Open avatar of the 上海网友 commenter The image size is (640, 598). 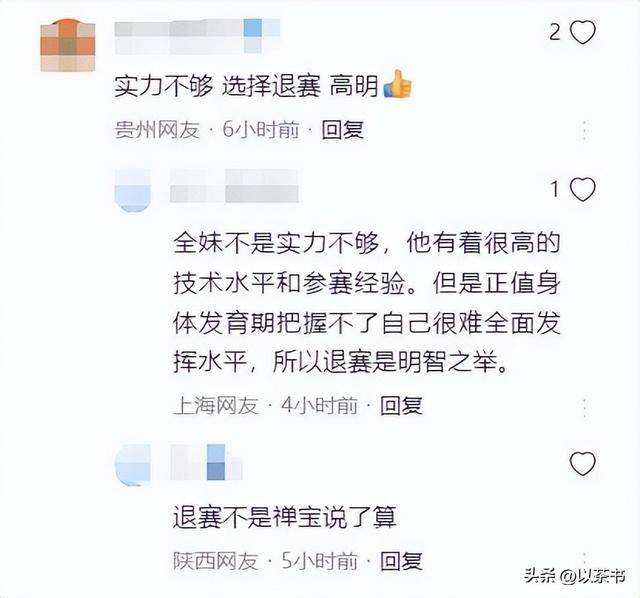[x=133, y=190]
